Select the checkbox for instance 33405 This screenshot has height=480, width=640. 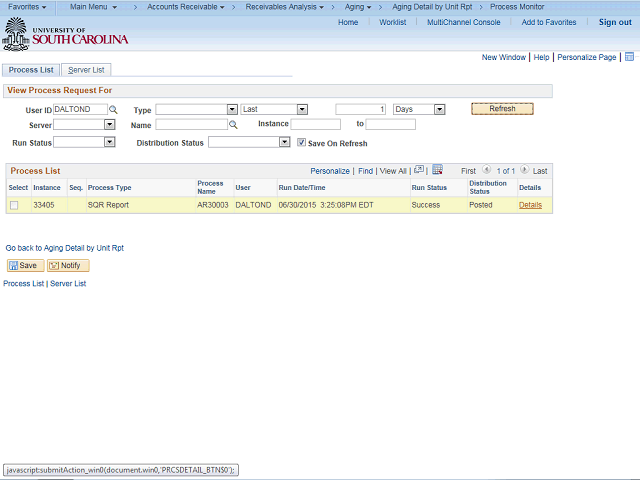point(14,205)
